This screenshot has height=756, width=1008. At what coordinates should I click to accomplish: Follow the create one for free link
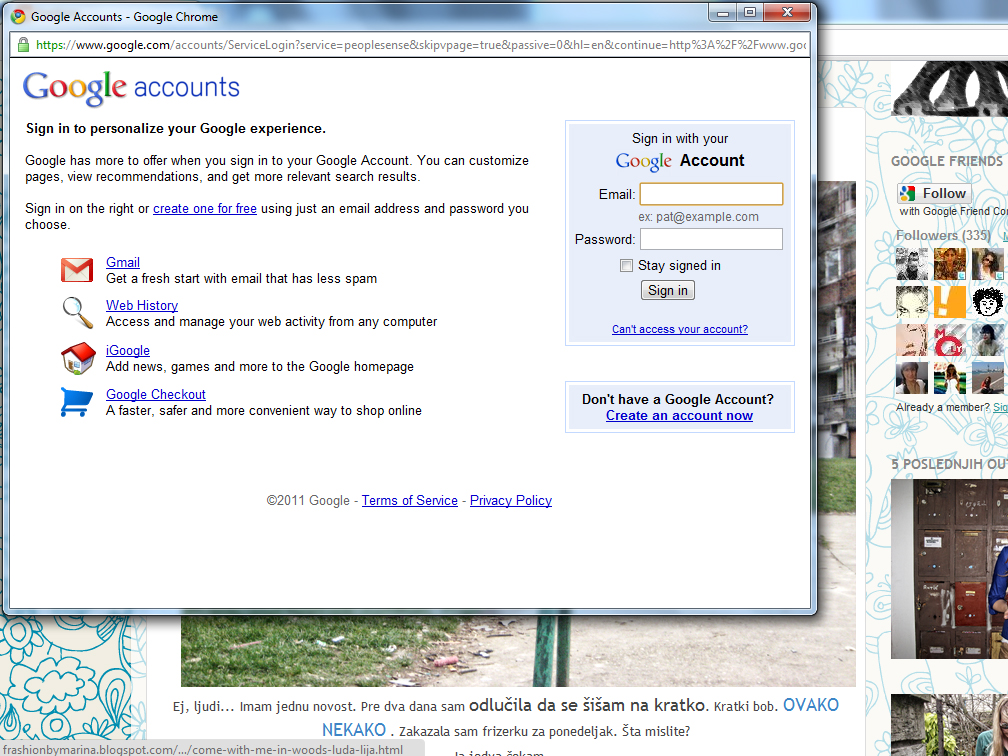[x=205, y=209]
